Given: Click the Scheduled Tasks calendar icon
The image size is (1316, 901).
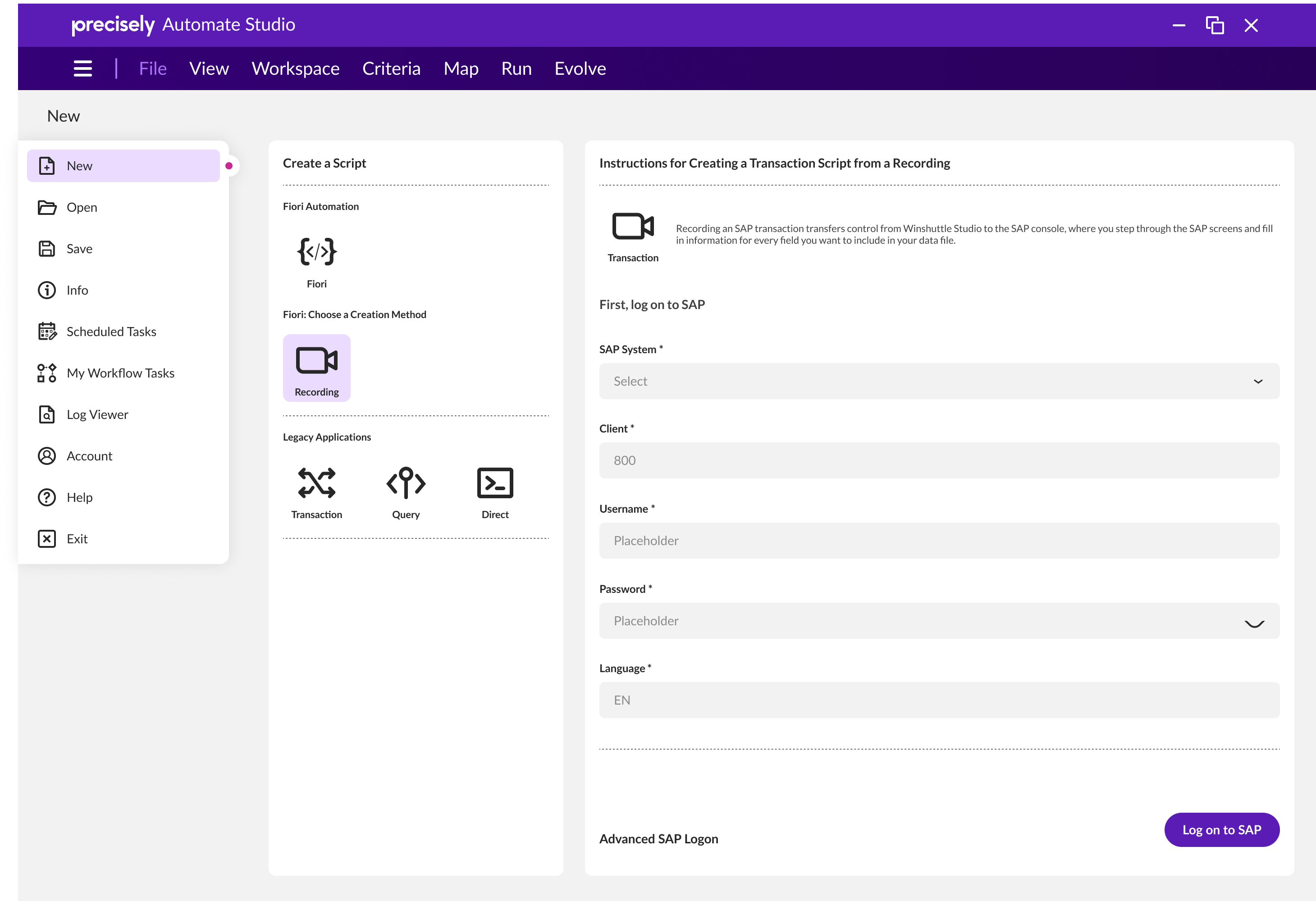Looking at the screenshot, I should [x=47, y=332].
